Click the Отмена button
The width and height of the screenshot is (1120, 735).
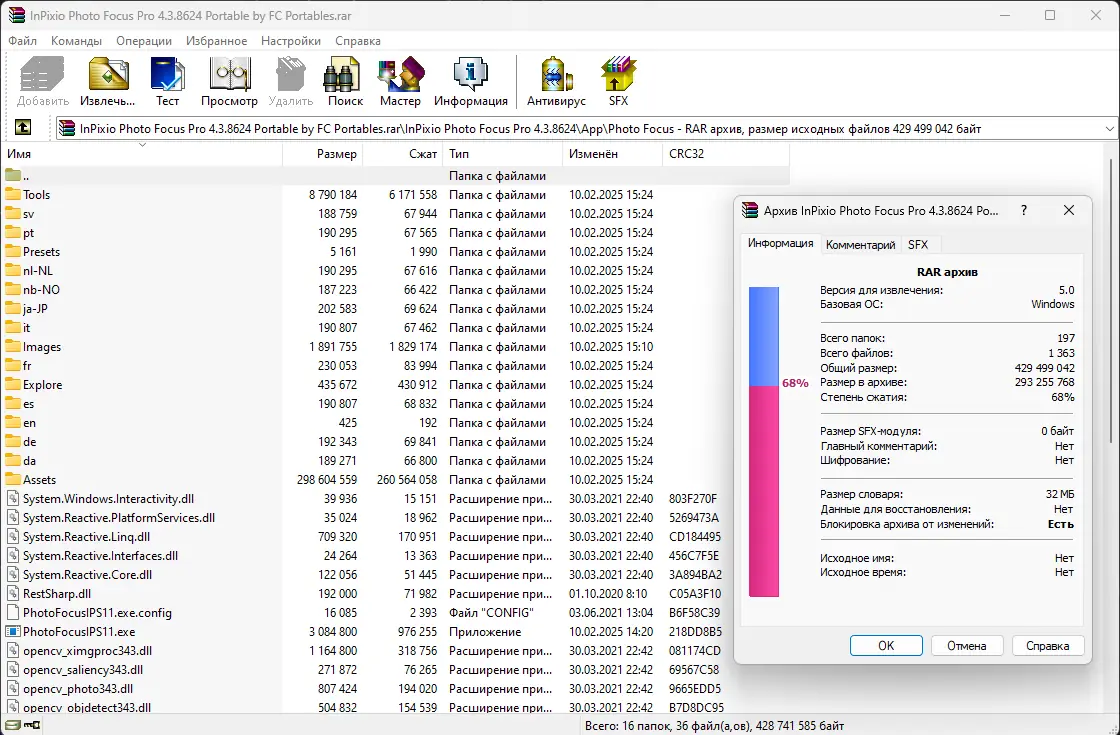pyautogui.click(x=967, y=645)
